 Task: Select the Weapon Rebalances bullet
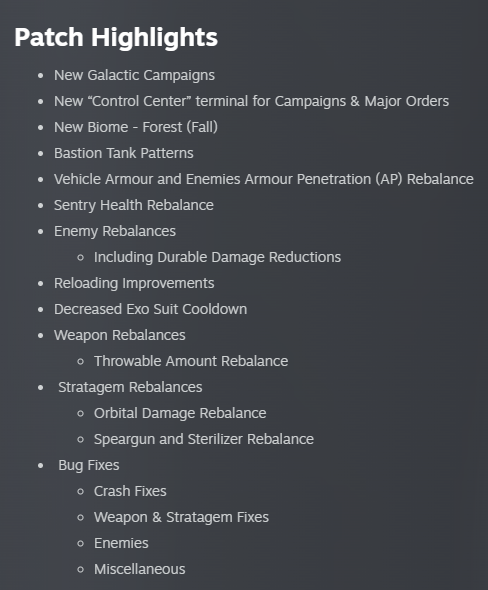point(120,335)
